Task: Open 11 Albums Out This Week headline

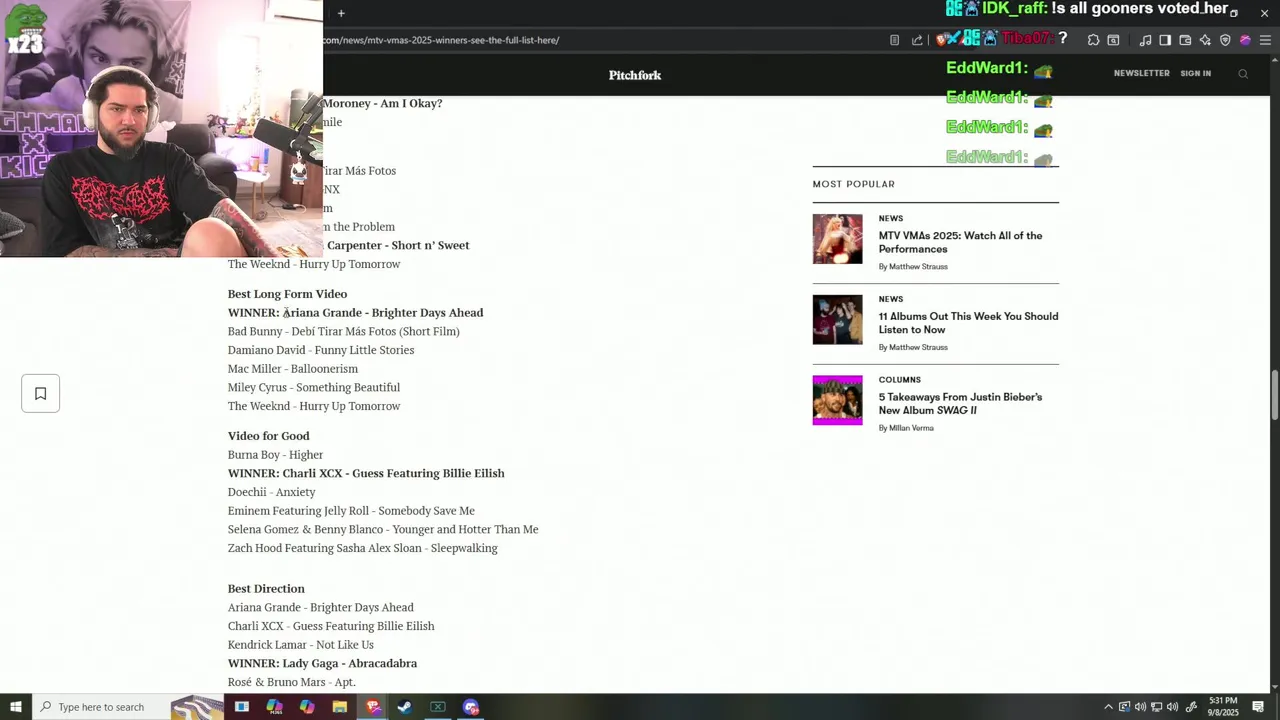Action: [x=968, y=323]
